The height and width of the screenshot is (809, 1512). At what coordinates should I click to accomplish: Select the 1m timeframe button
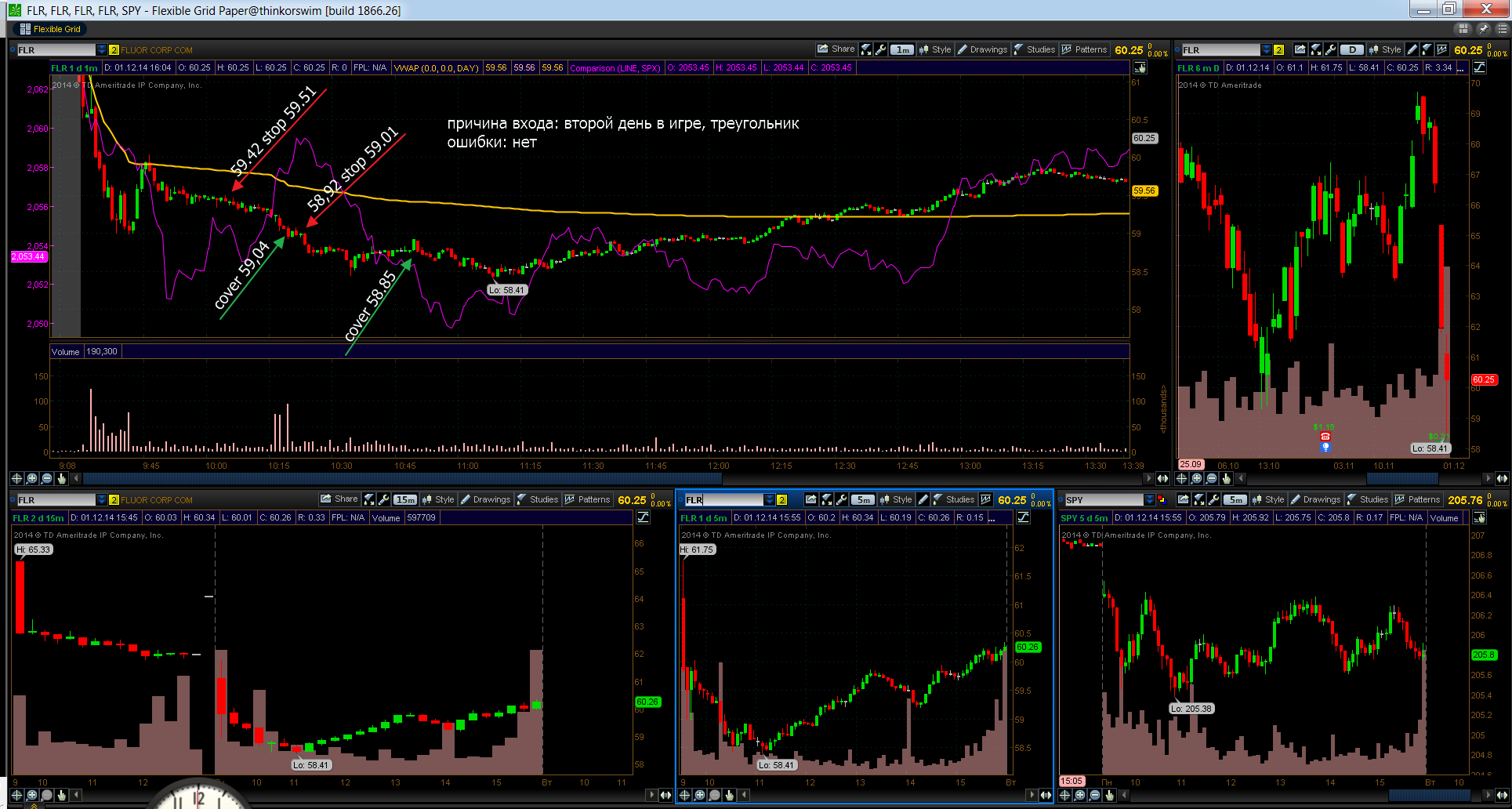(x=903, y=49)
